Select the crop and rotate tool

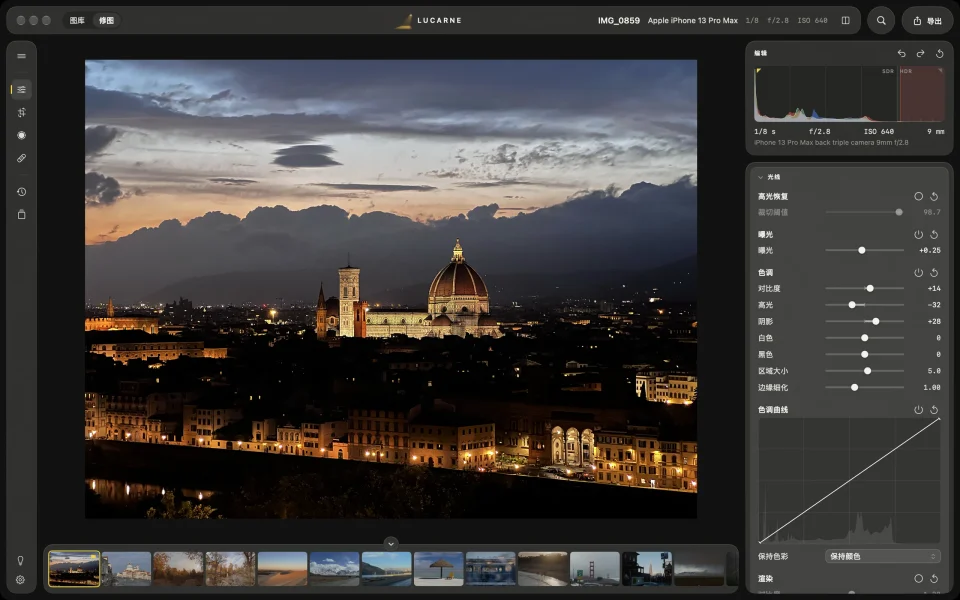pos(21,113)
